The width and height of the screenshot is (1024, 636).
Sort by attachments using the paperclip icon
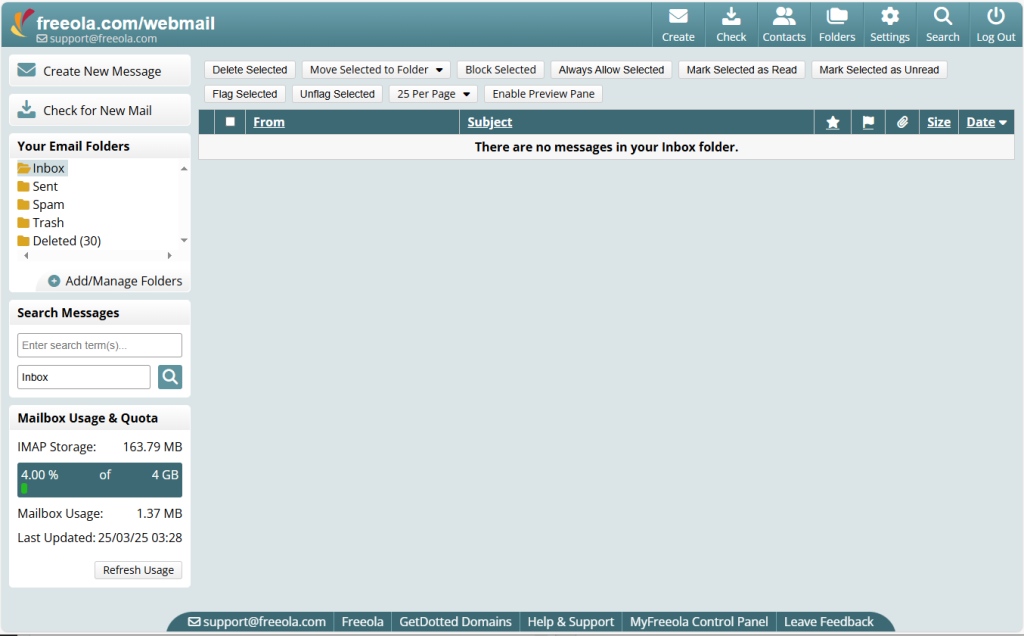tap(902, 121)
